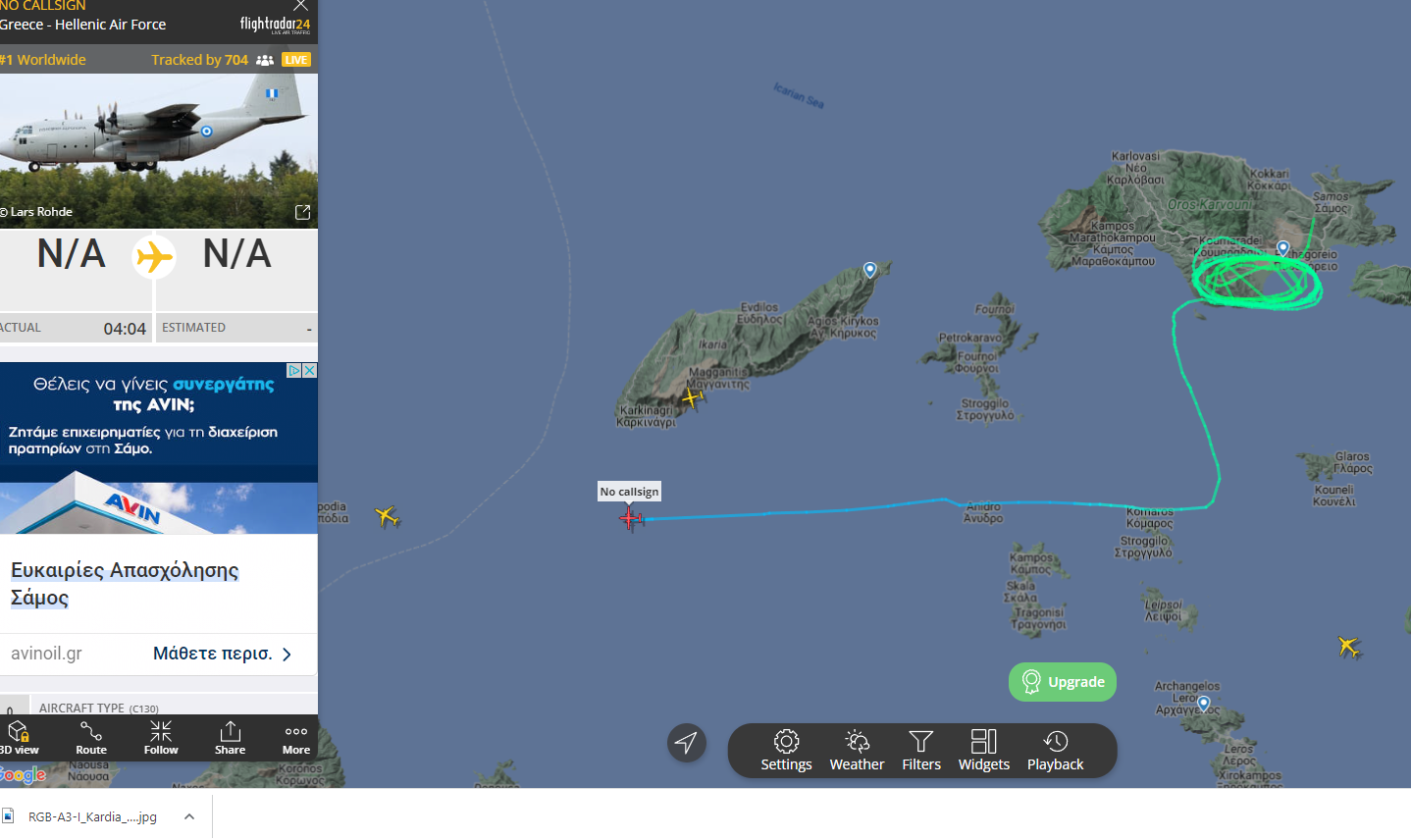Open the Weather overlay options

pyautogui.click(x=857, y=751)
